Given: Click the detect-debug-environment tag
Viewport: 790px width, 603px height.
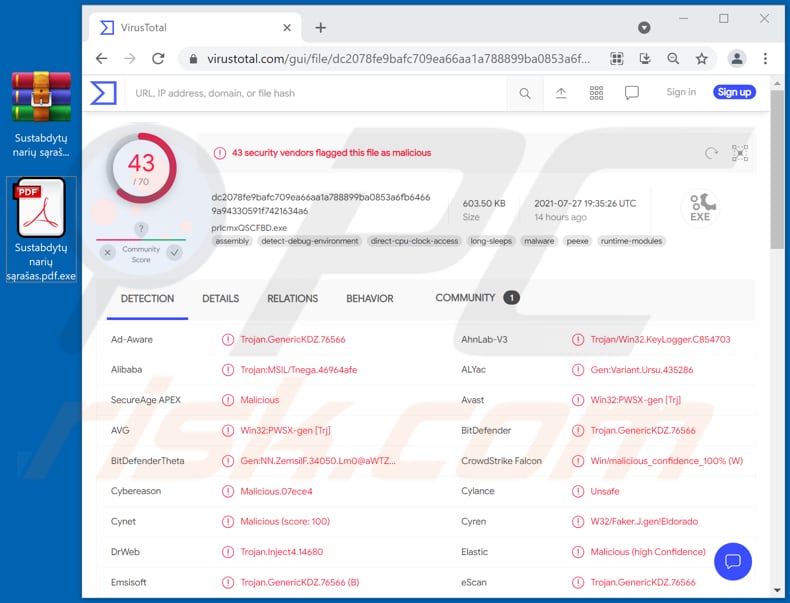Looking at the screenshot, I should tap(309, 241).
